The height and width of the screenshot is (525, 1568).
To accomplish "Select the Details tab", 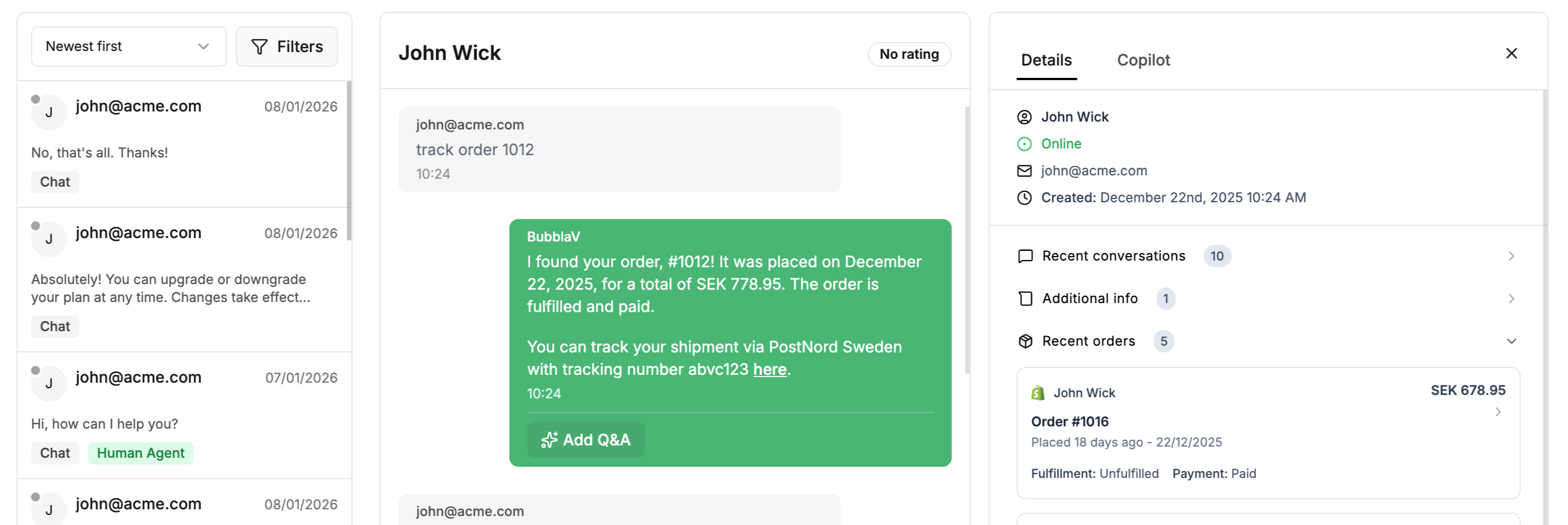I will coord(1045,60).
